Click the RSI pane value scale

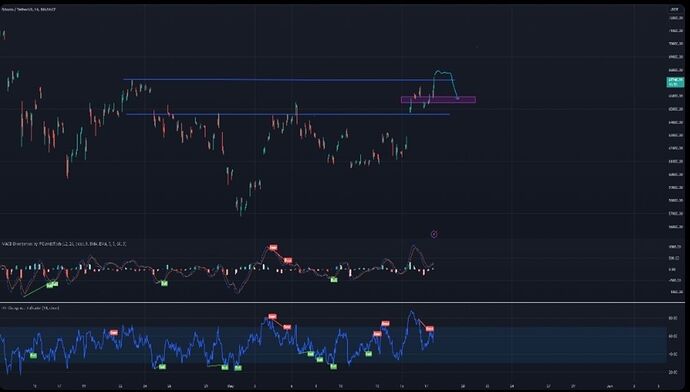[675, 344]
